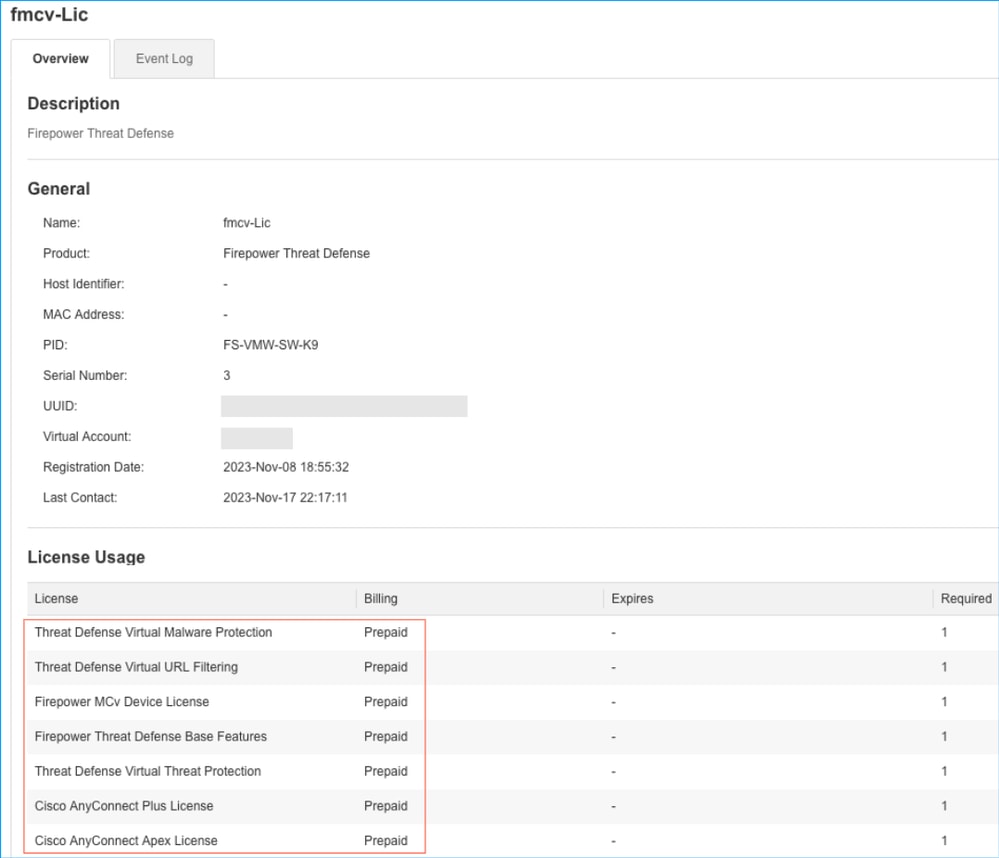Select the Name value fmcv-Lic
999x858 pixels.
pos(247,223)
